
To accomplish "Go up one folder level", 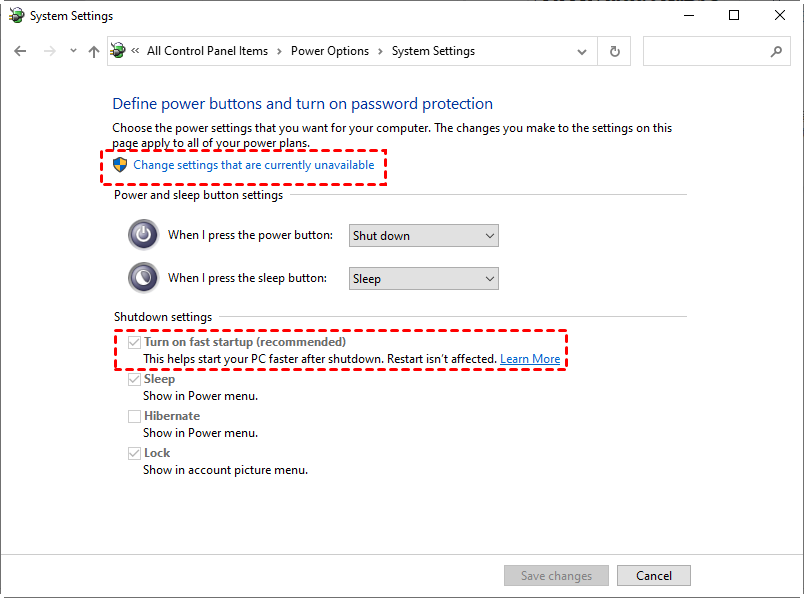I will (x=93, y=51).
